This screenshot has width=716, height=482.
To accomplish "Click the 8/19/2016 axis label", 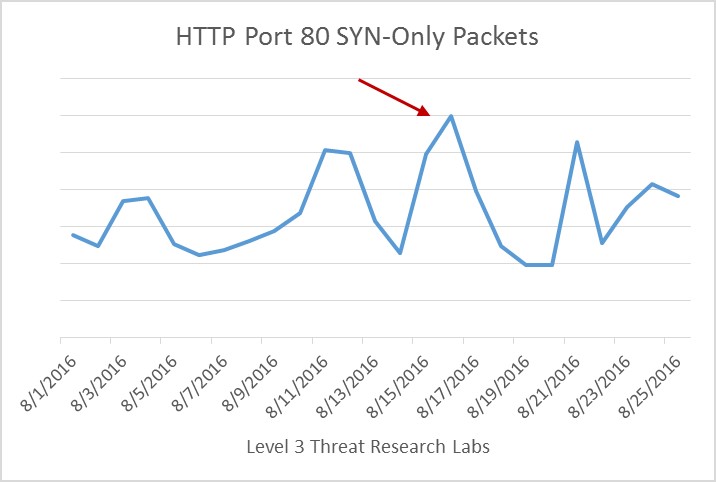I will tap(499, 386).
